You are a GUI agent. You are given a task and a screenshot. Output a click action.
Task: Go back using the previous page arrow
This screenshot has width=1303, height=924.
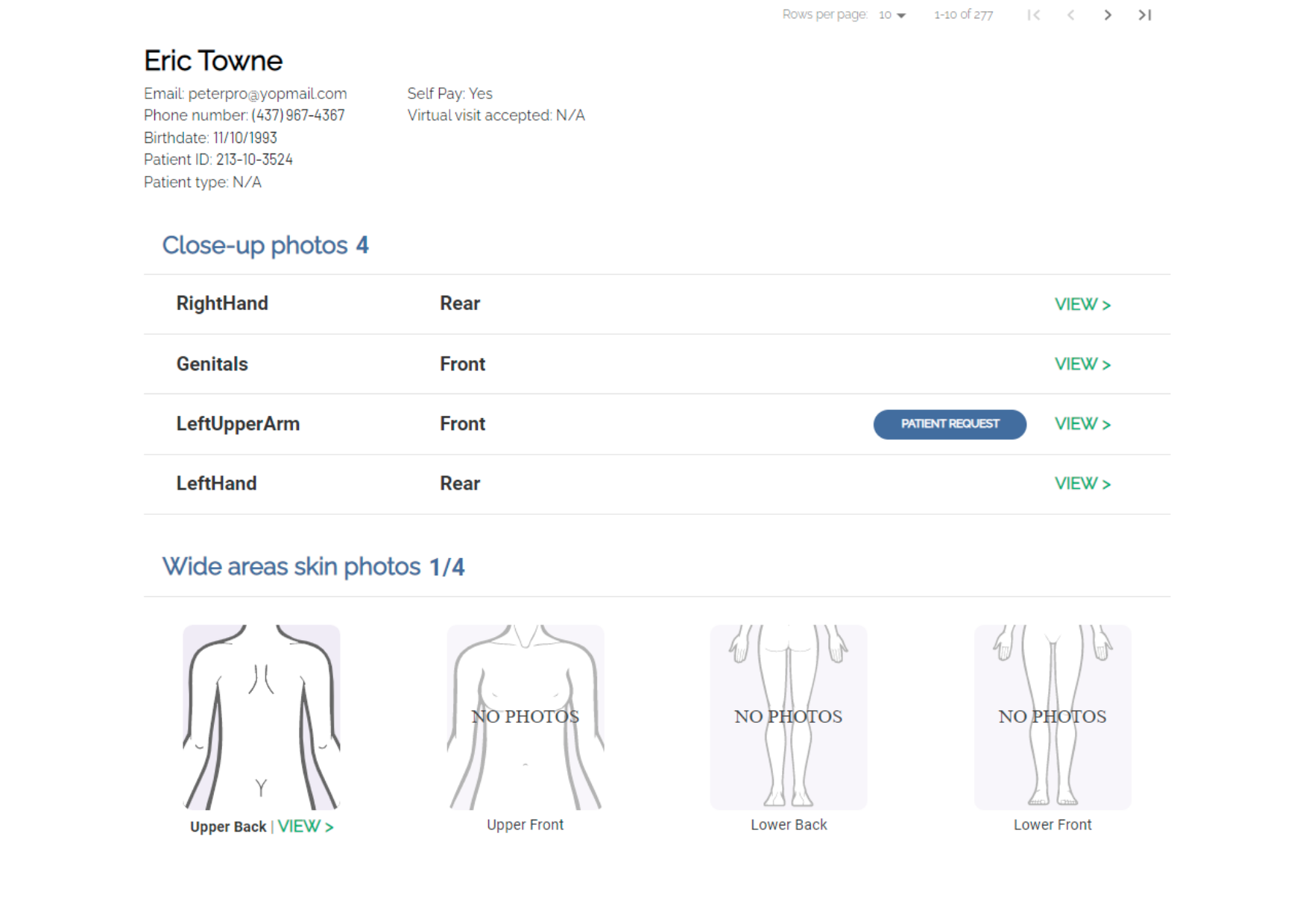point(1070,14)
